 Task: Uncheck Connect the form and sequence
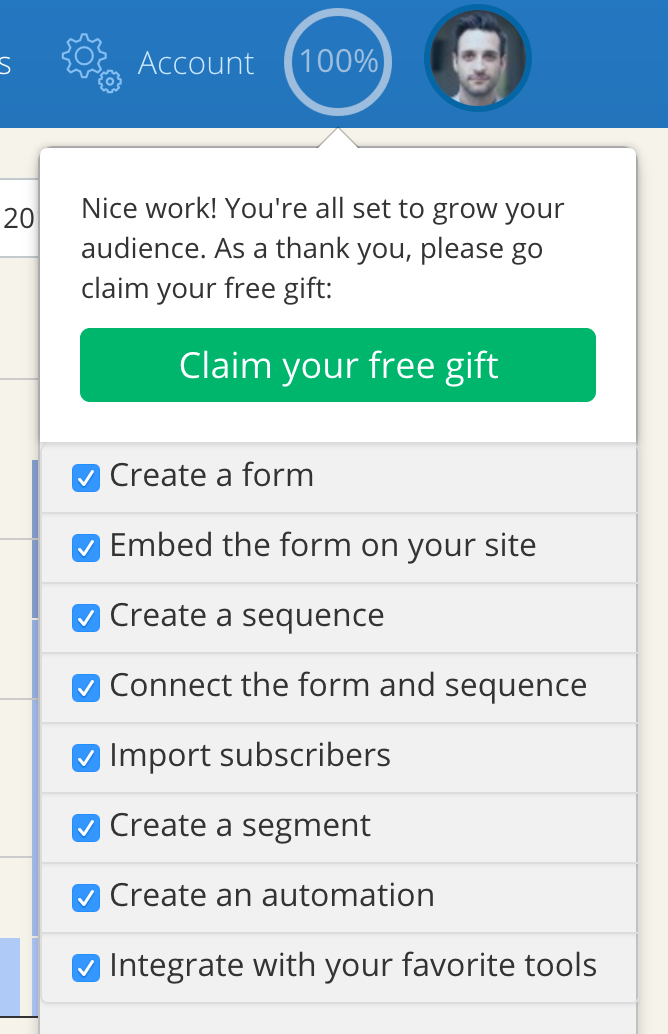pos(86,687)
